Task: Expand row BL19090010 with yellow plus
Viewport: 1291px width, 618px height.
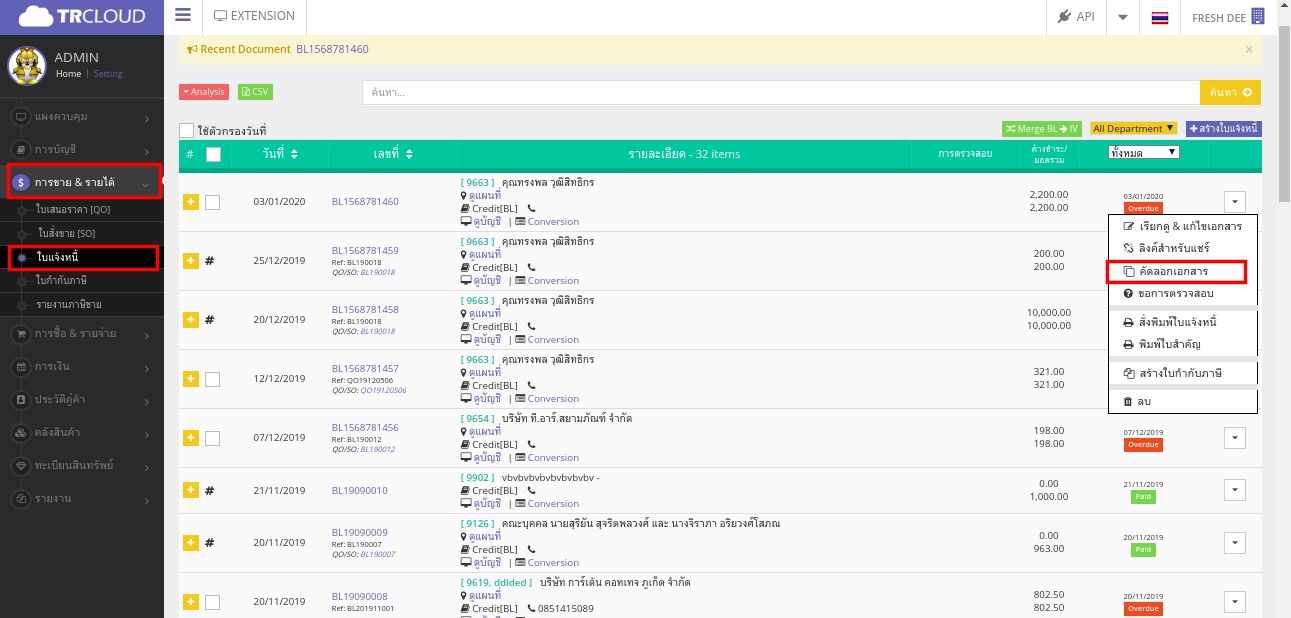Action: click(191, 490)
